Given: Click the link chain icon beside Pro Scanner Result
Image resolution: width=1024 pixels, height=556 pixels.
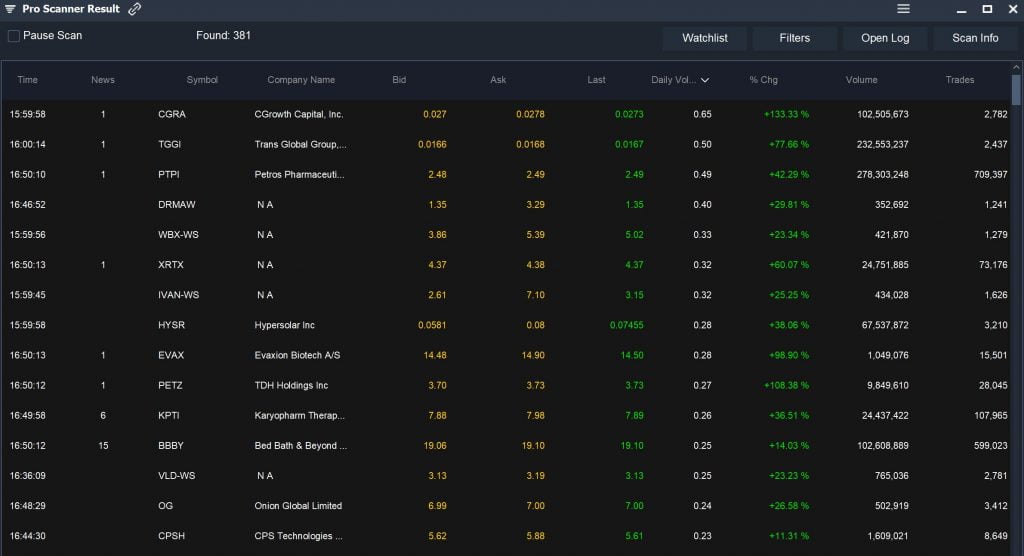Looking at the screenshot, I should coord(135,9).
